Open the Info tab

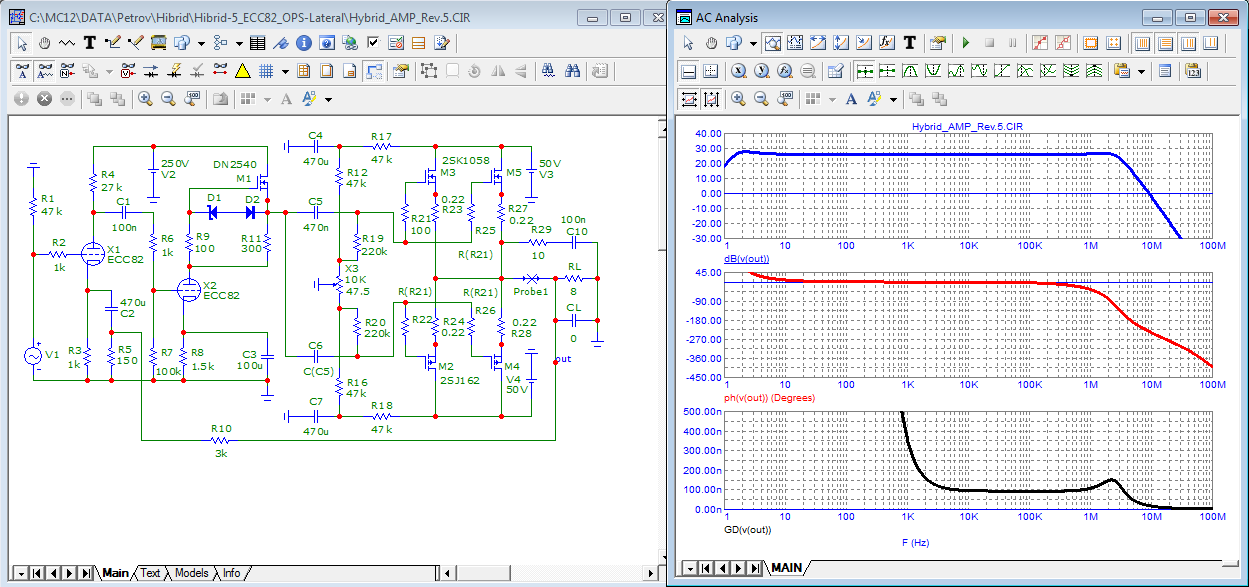(231, 573)
